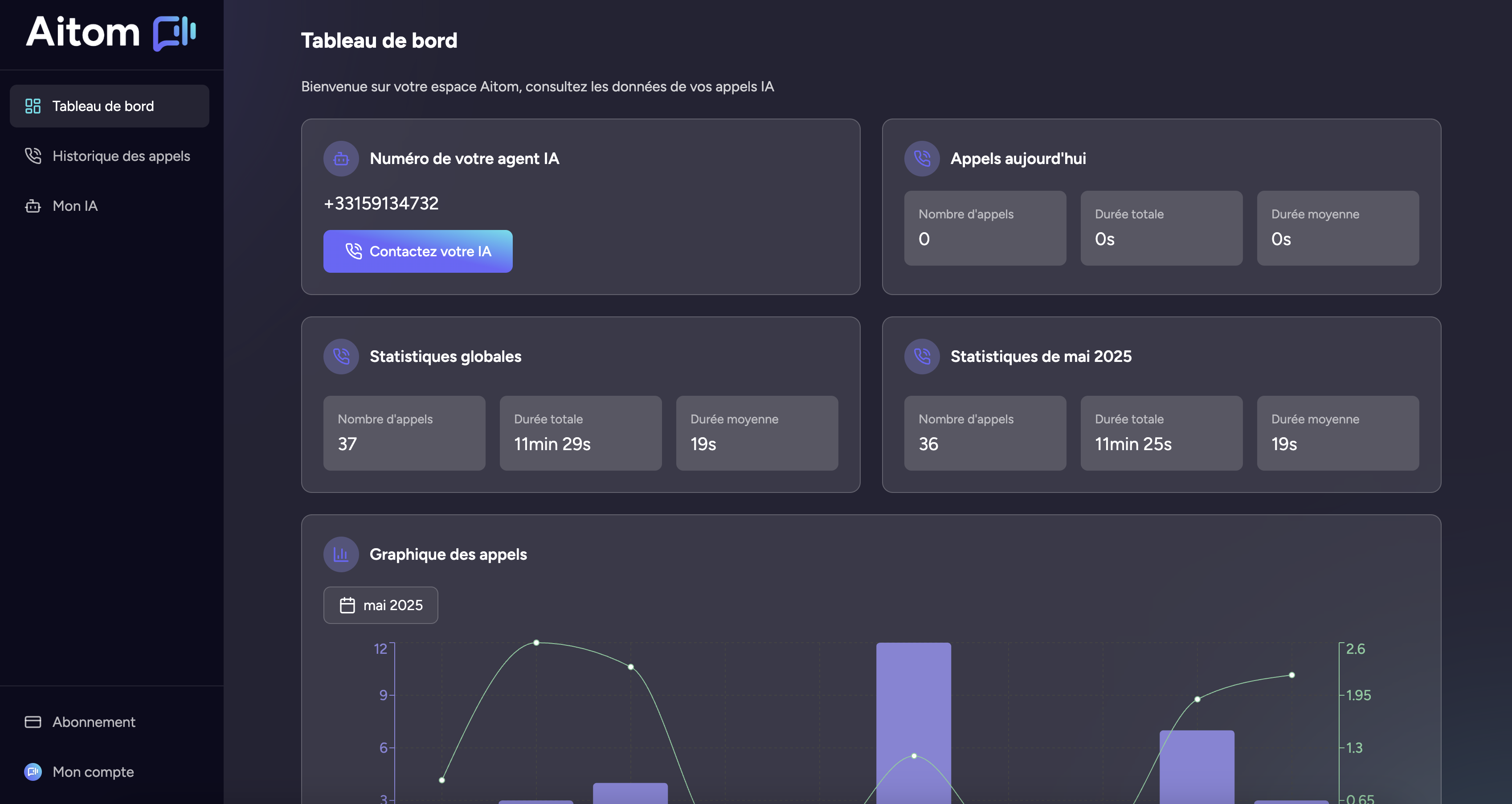Click the phone icon inside Contactez votre IA button

pos(353,251)
